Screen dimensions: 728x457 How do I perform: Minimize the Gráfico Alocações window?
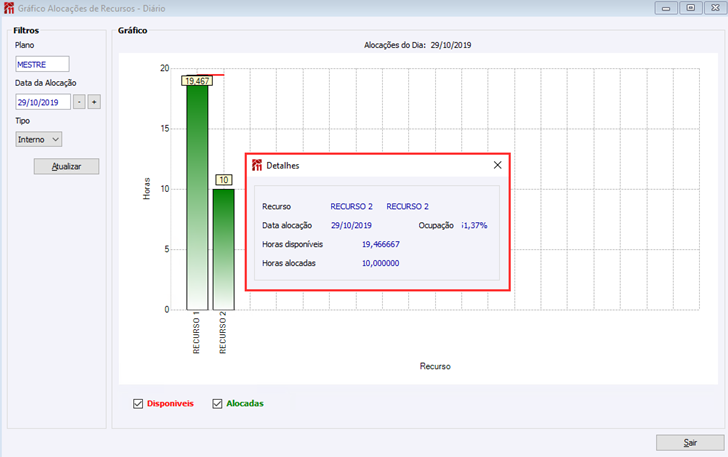coord(666,8)
